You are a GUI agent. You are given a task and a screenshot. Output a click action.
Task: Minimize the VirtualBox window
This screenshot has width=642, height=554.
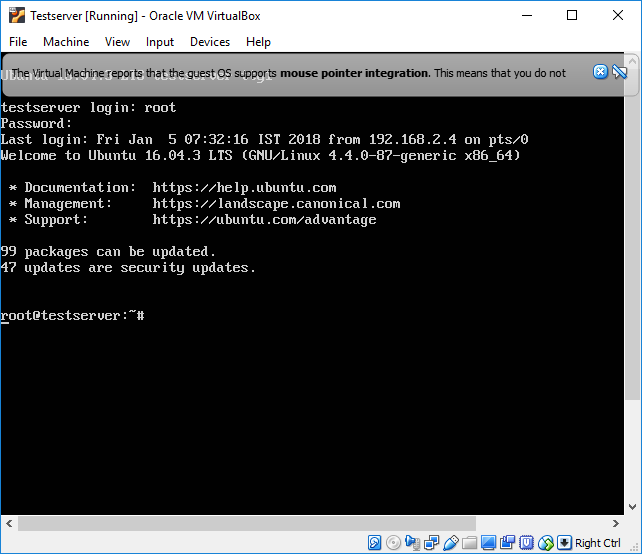pyautogui.click(x=527, y=16)
